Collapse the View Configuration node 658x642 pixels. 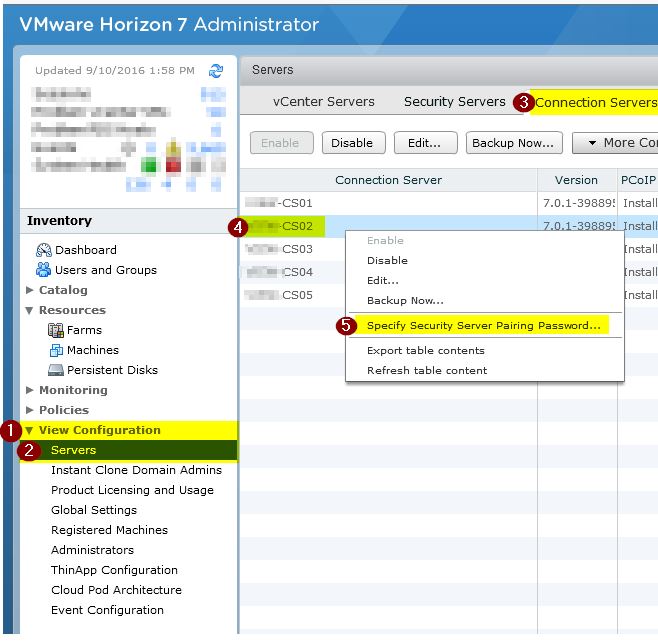[x=29, y=430]
